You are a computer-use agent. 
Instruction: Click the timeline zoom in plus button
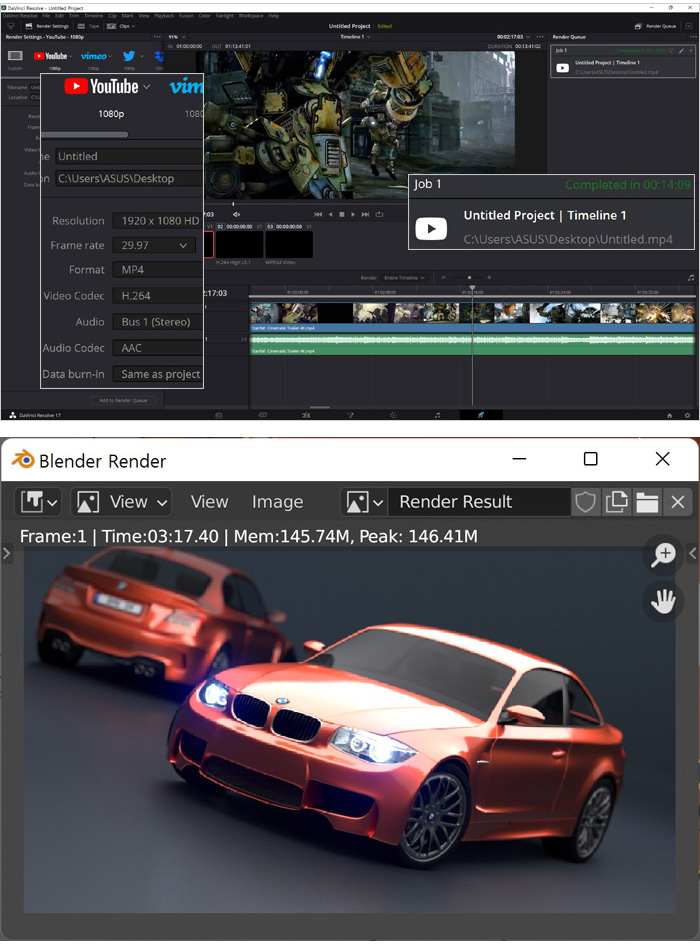point(489,278)
